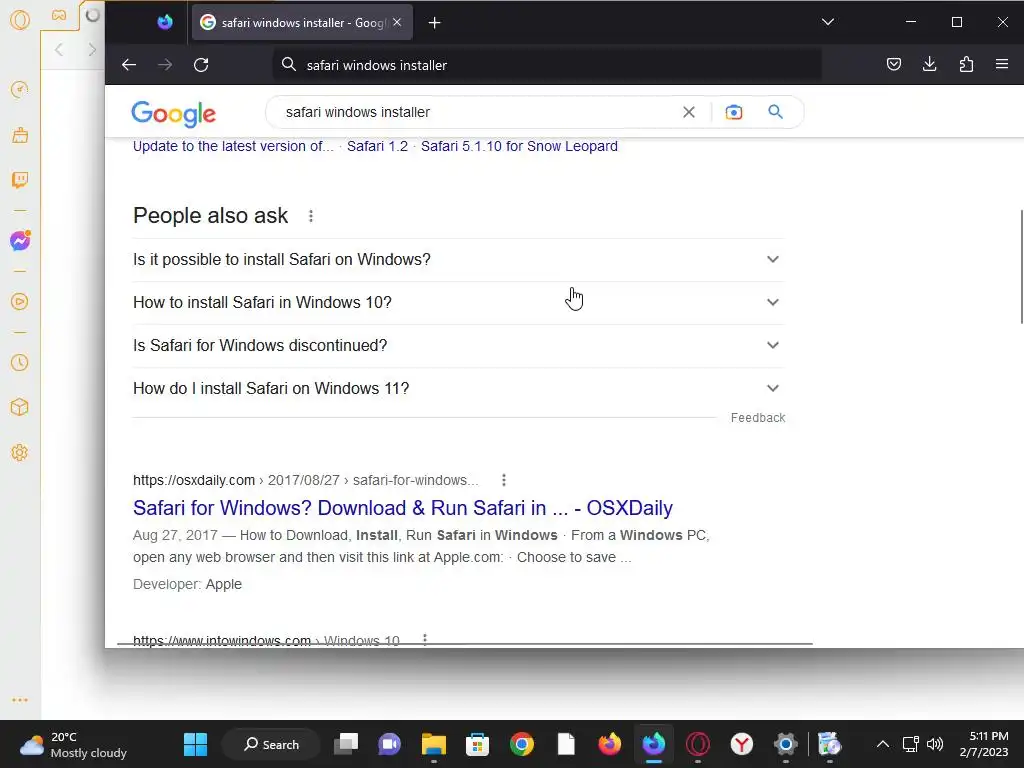Screen dimensions: 1024x768
Task: Open Yandex browser from taskbar
Action: [x=741, y=744]
